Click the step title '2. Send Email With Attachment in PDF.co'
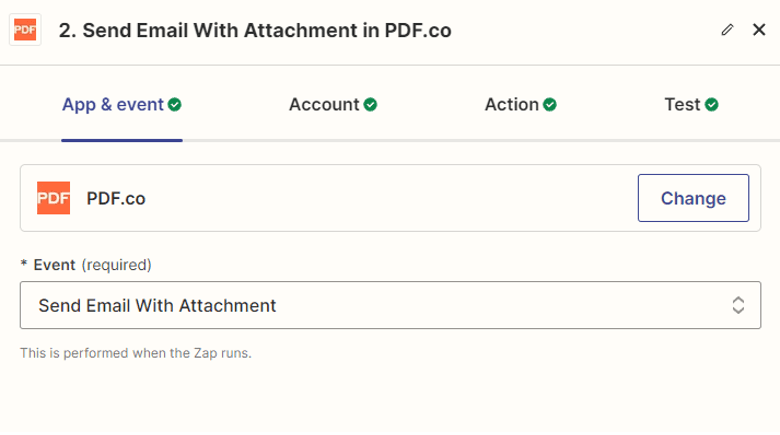The image size is (780, 435). [255, 30]
